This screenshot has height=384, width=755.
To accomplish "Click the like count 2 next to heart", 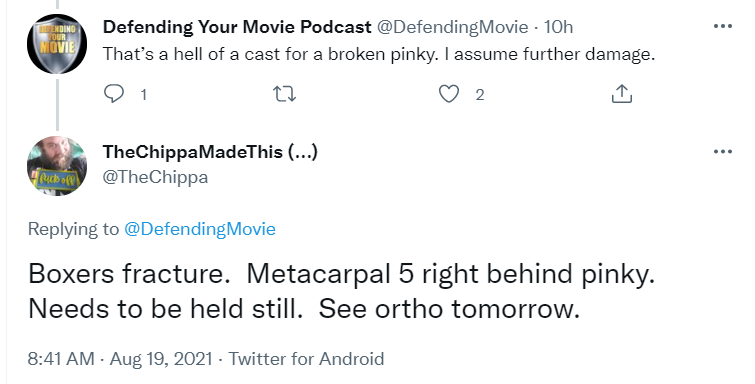I will pos(480,95).
